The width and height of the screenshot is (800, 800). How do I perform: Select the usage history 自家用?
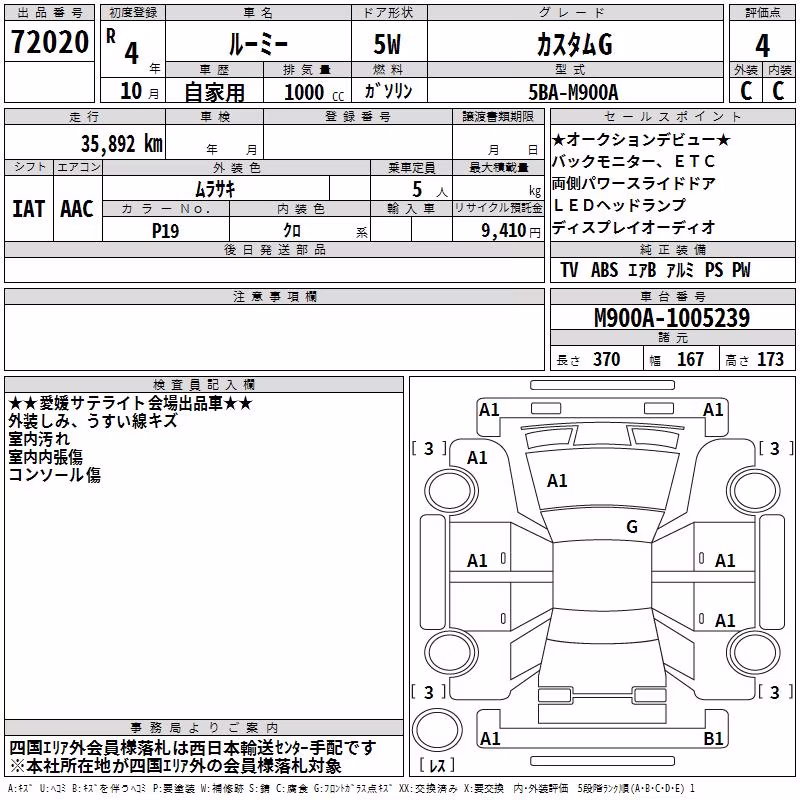pos(214,92)
